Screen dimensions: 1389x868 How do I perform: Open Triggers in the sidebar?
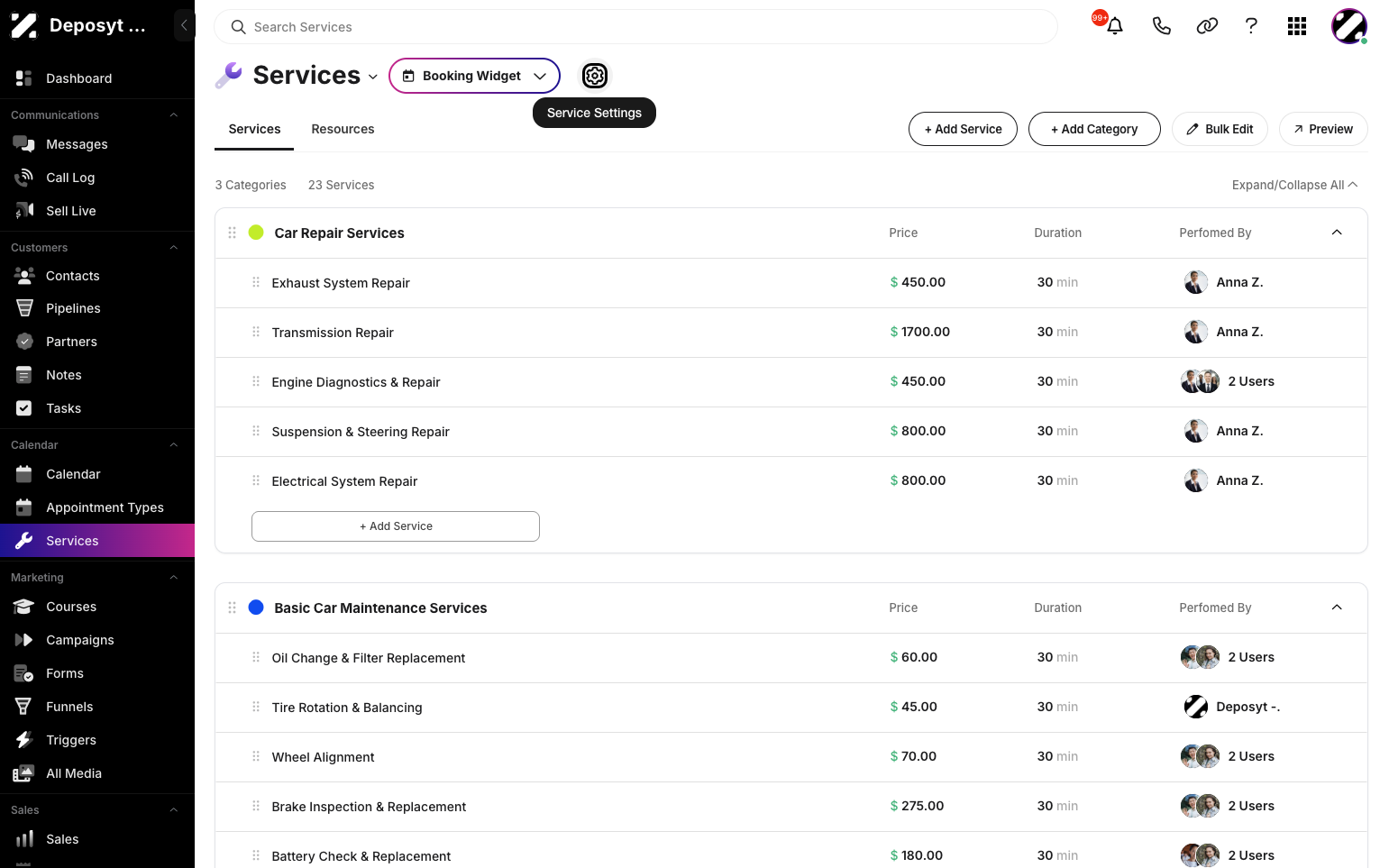tap(97, 740)
